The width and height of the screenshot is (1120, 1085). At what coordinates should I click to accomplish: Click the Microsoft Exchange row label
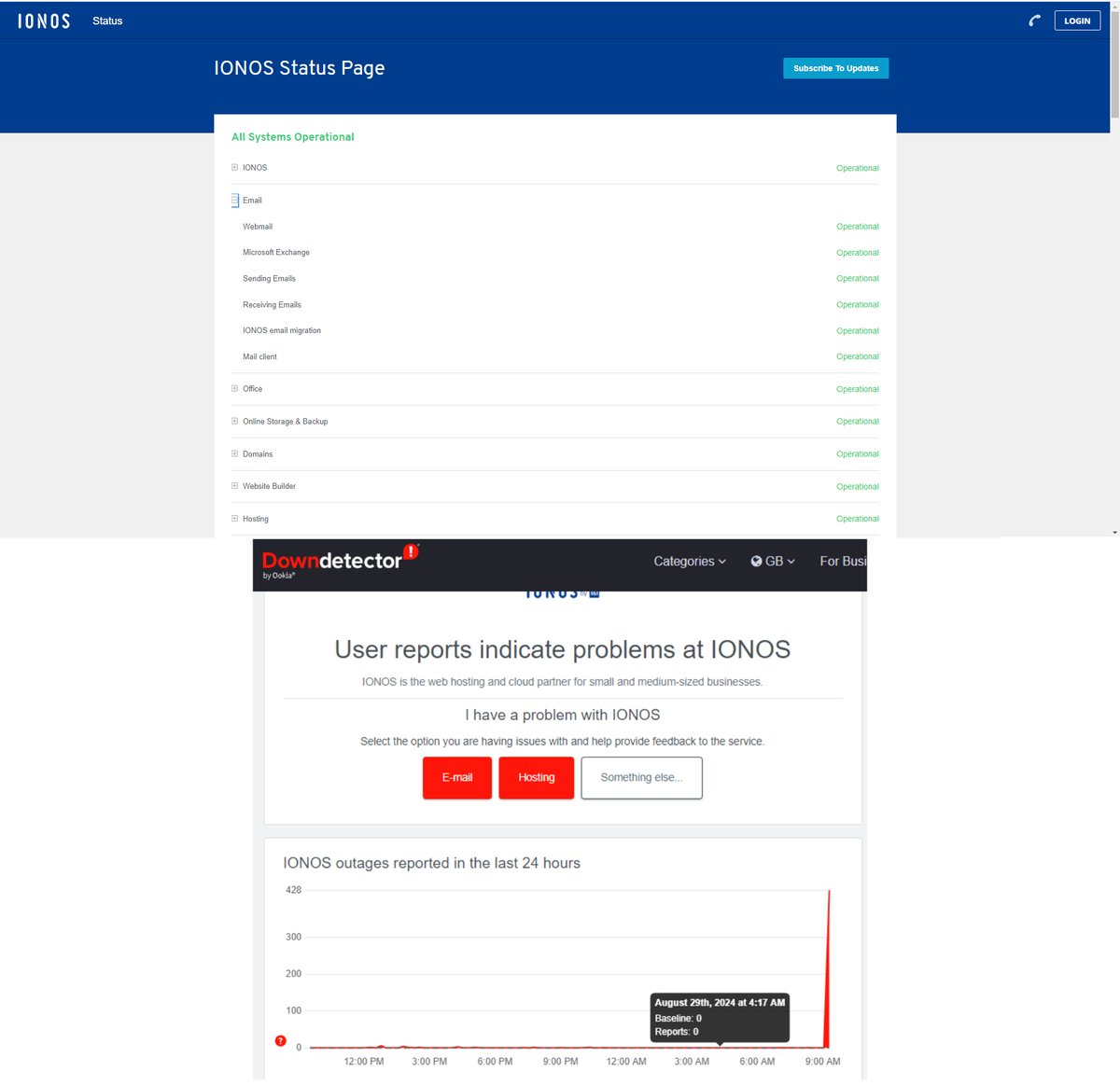276,253
